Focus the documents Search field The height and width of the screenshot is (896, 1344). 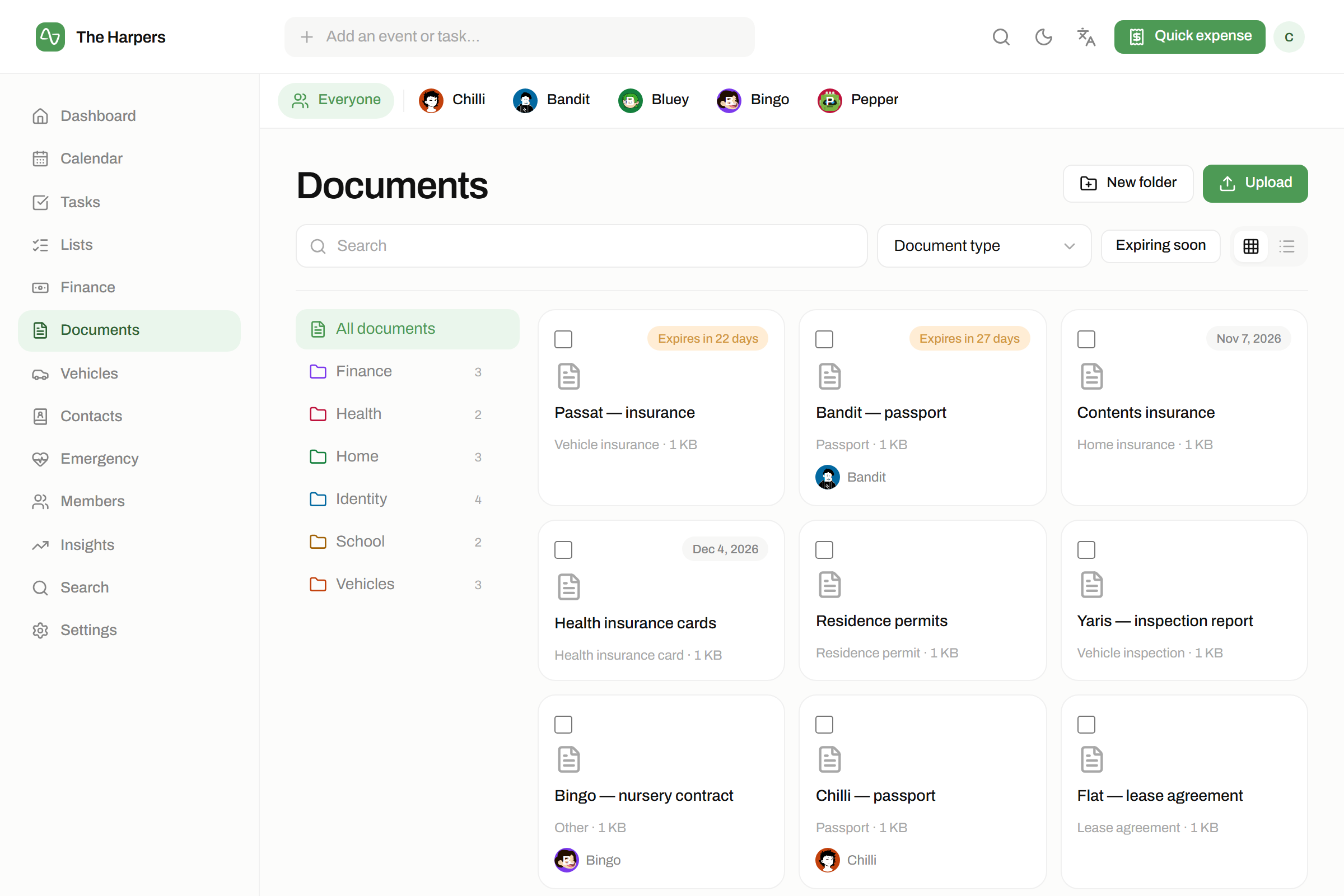(x=581, y=246)
